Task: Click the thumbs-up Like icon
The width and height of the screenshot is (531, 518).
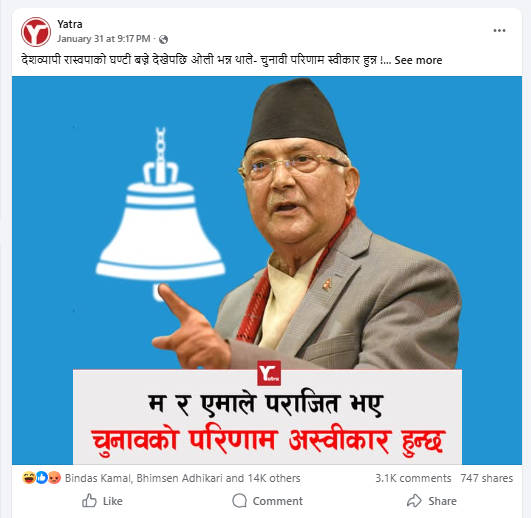Action: pos(89,500)
